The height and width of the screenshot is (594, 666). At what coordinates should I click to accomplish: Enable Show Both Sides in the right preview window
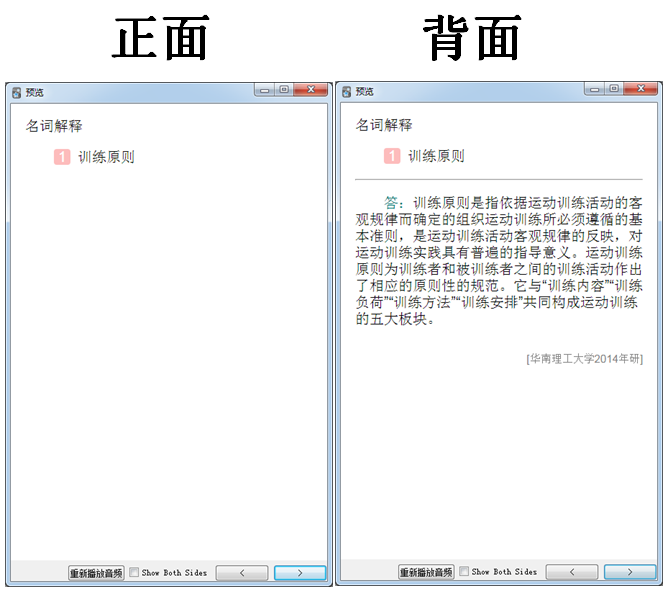(x=464, y=571)
